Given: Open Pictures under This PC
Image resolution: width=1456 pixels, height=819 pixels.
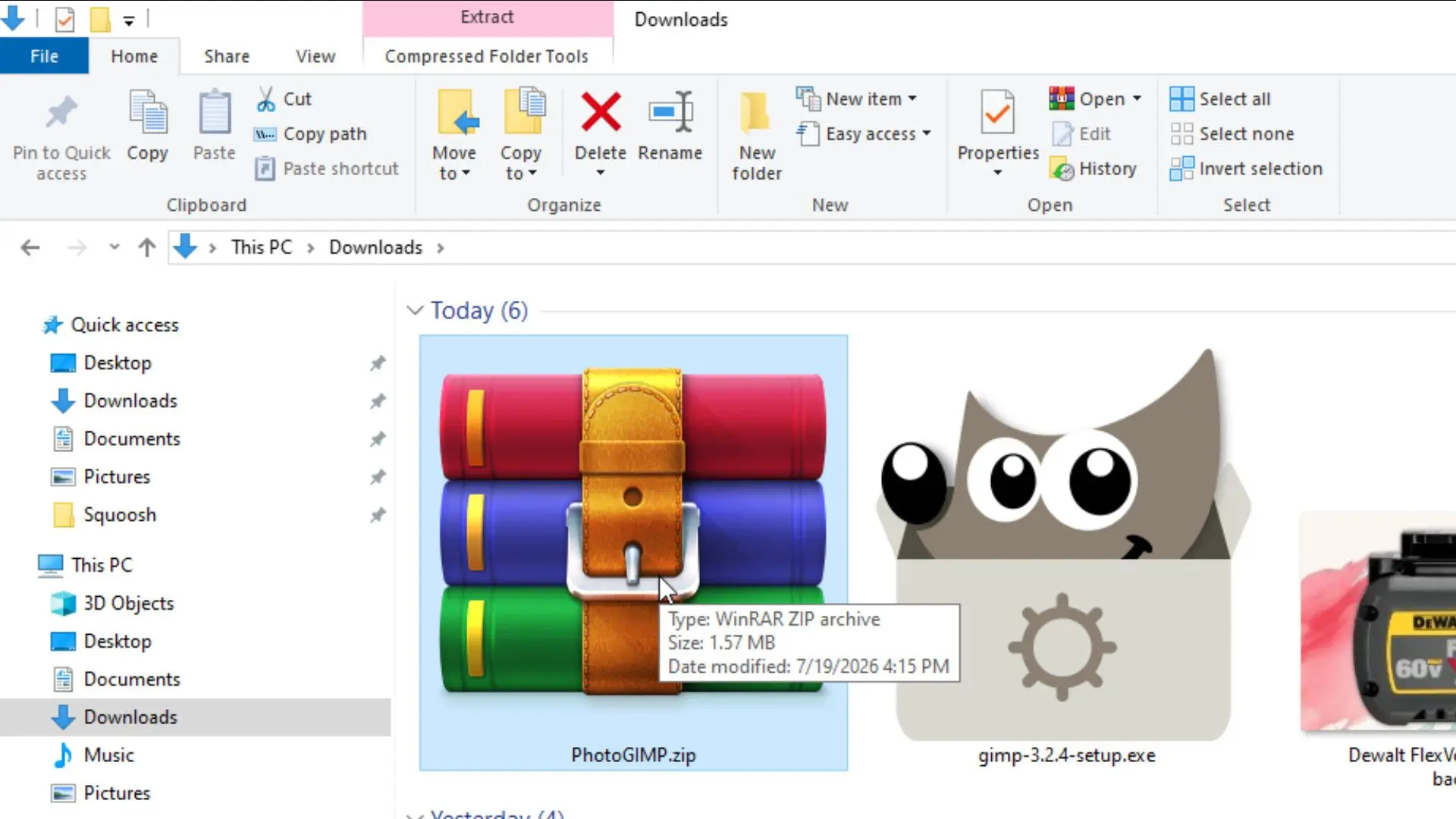Looking at the screenshot, I should pos(117,793).
